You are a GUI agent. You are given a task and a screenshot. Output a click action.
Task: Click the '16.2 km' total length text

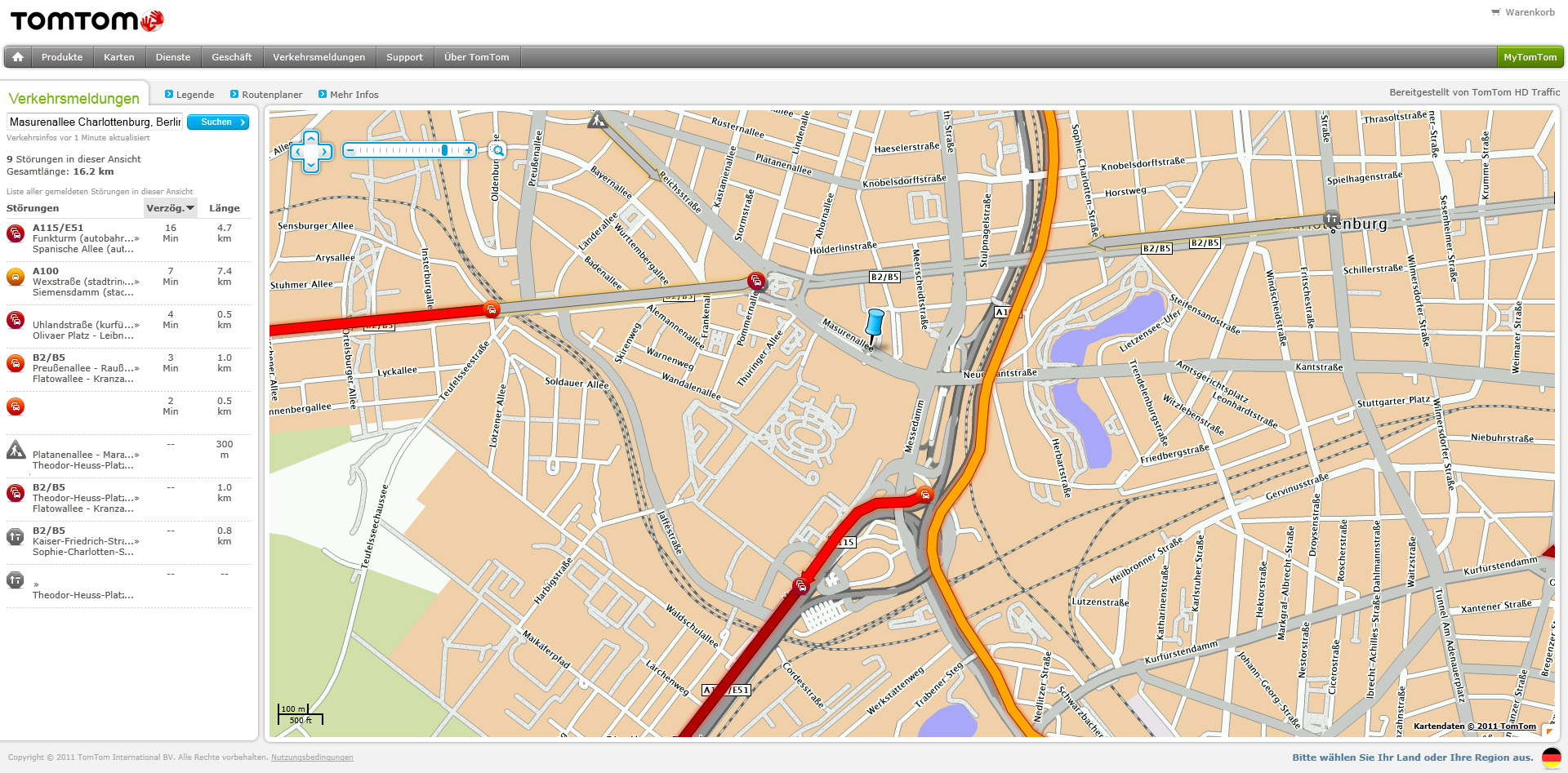coord(94,171)
